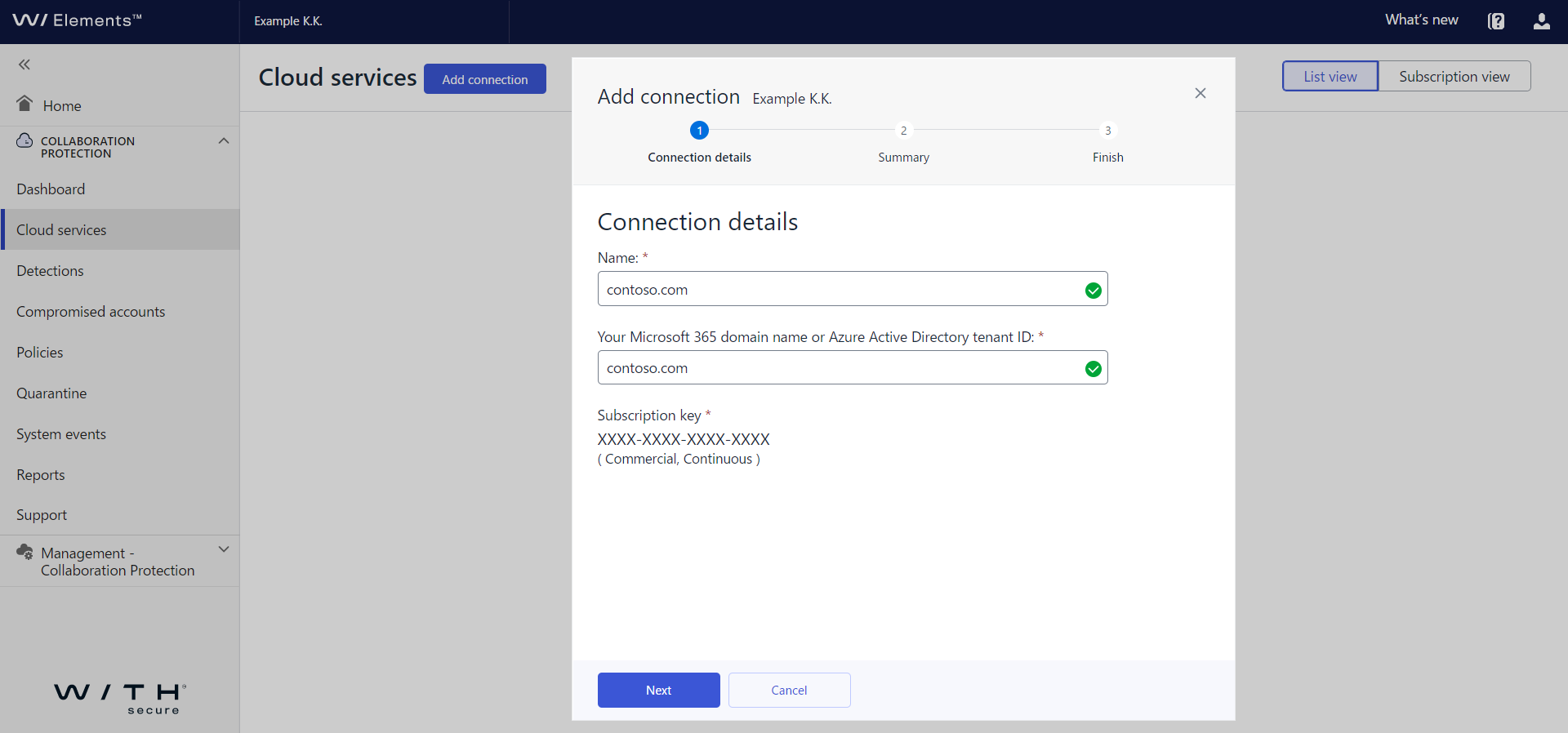Click the Cloud services page title

coord(337,77)
